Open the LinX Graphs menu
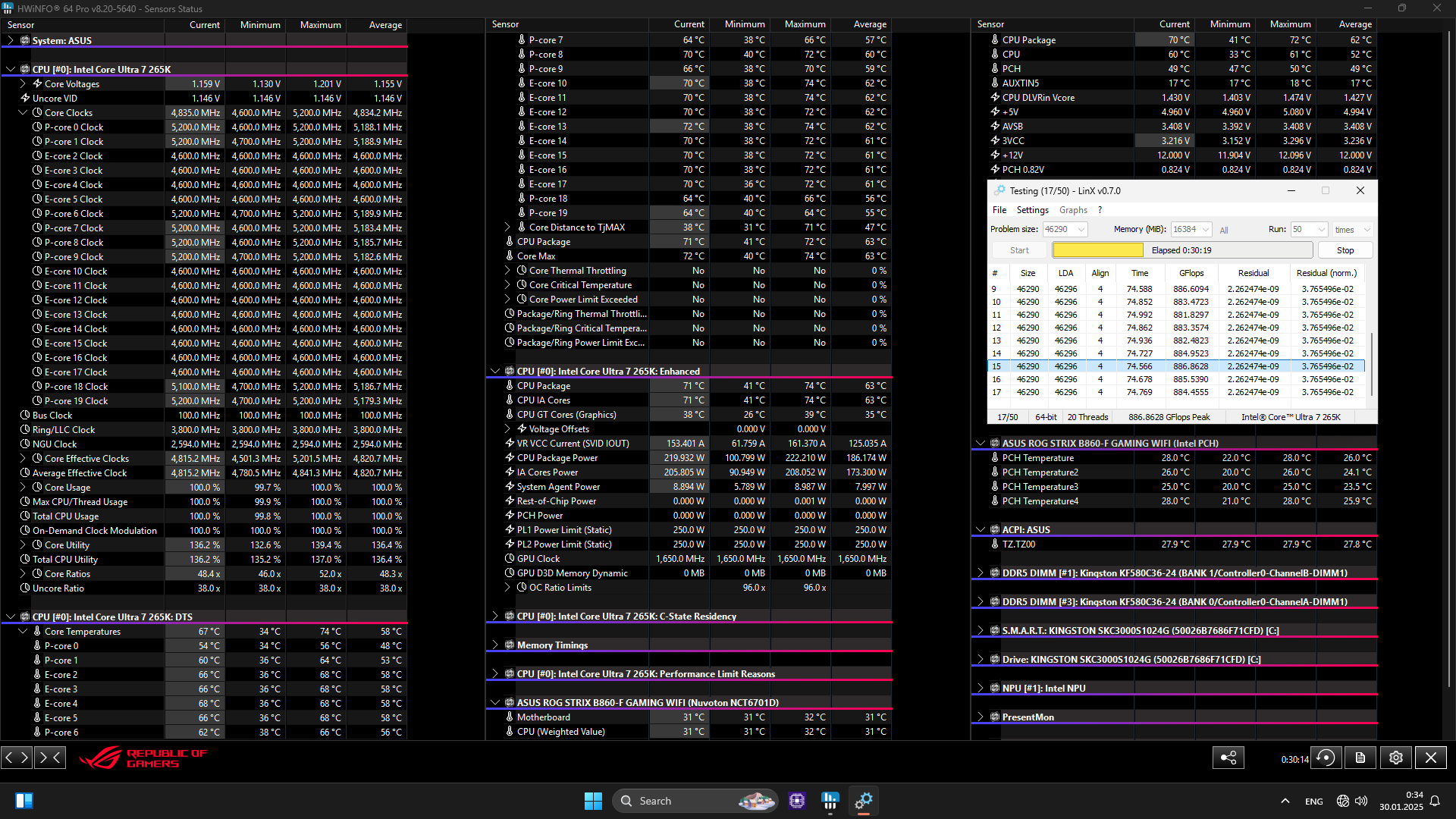Image resolution: width=1456 pixels, height=819 pixels. 1073,210
